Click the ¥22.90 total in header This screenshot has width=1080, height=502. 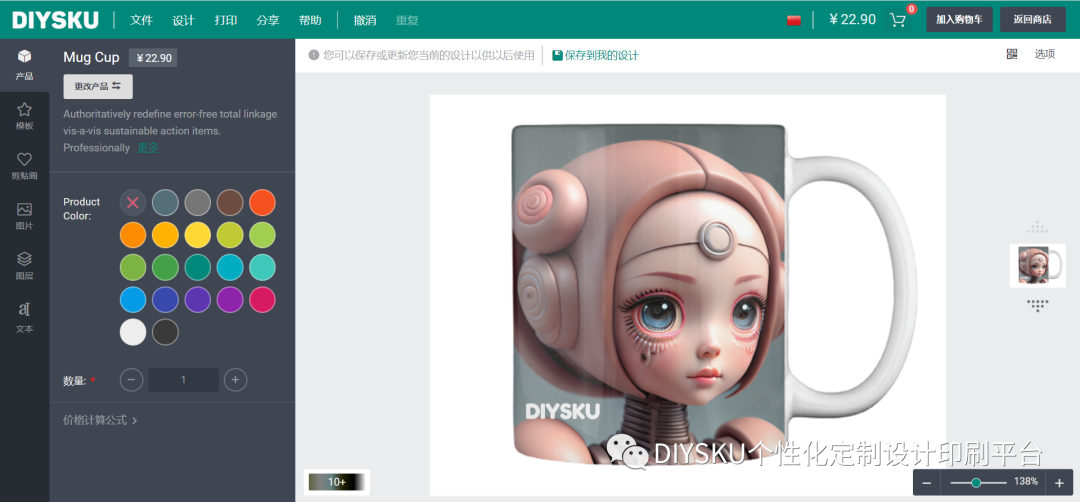coord(852,19)
